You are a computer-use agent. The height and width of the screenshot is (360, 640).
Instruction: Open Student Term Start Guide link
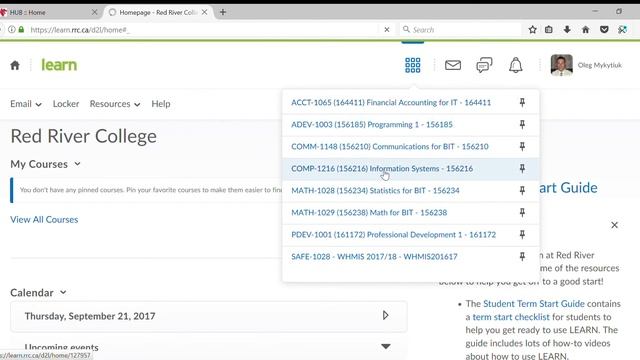point(533,304)
